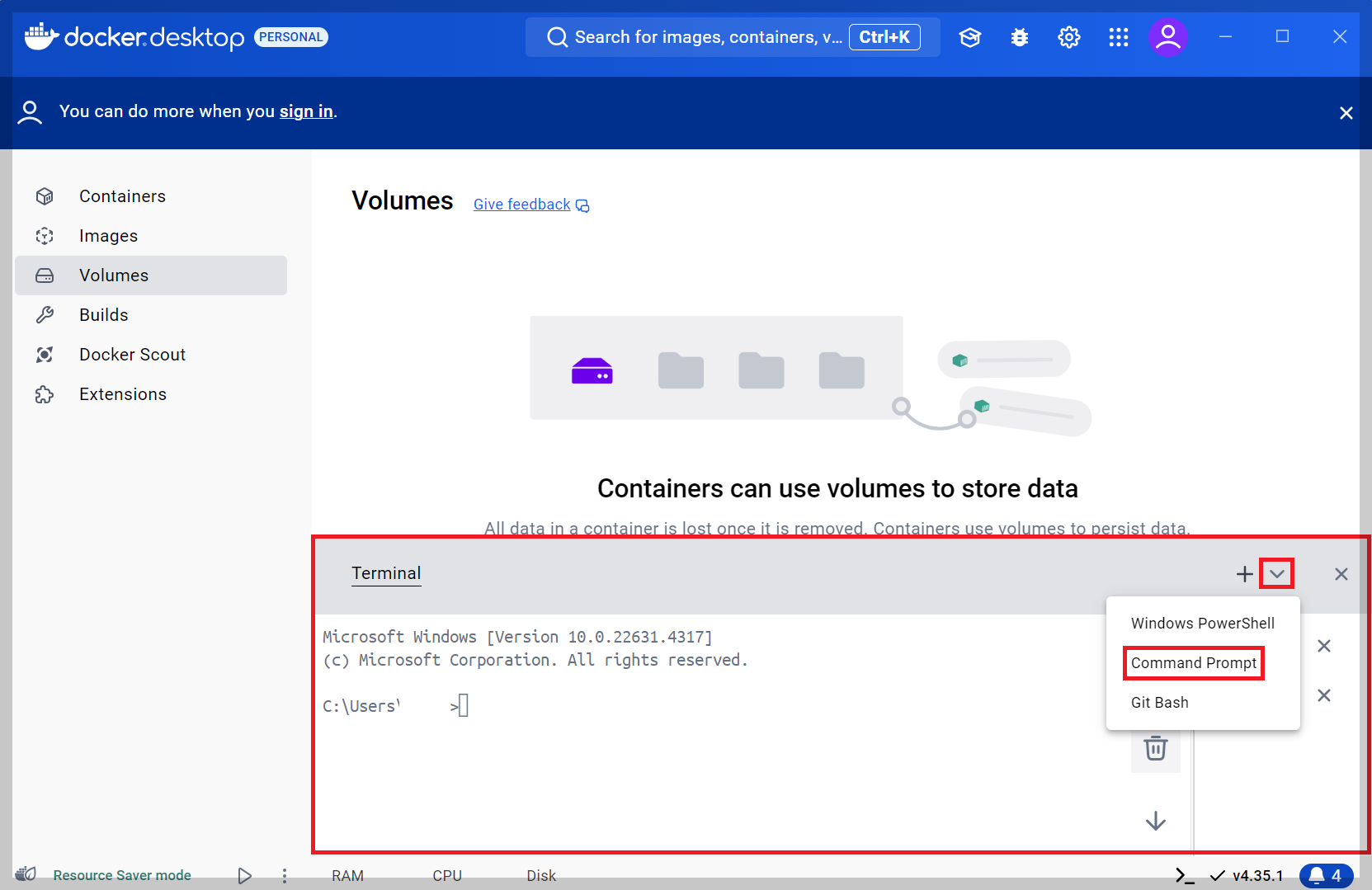Viewport: 1372px width, 890px height.
Task: Click the sign-in banner user icon
Action: pyautogui.click(x=30, y=112)
